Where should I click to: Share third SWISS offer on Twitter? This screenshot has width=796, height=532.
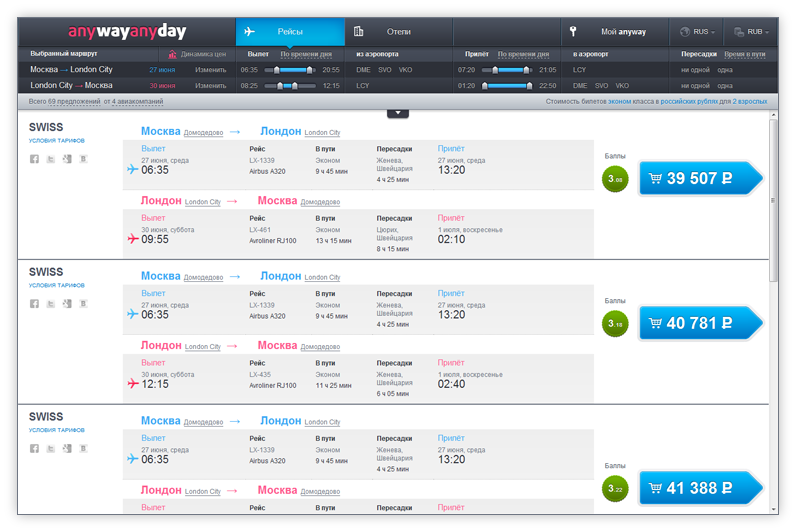tap(51, 448)
